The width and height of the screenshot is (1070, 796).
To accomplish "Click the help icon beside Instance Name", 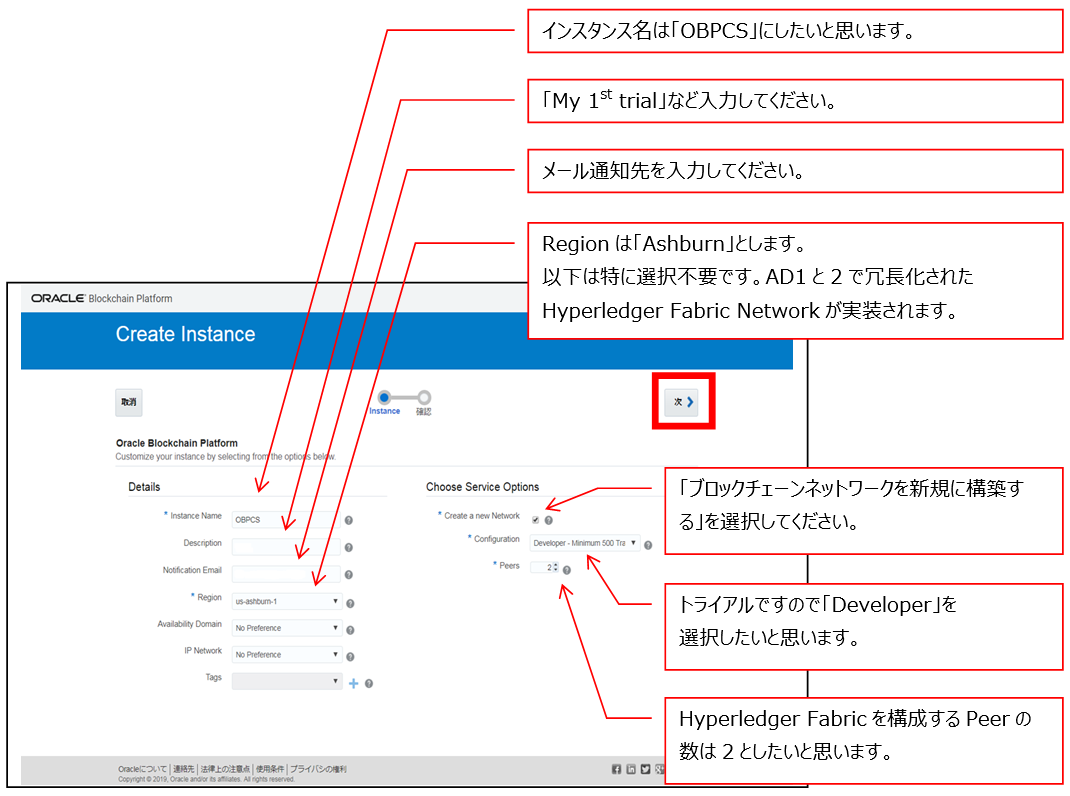I will click(x=349, y=520).
